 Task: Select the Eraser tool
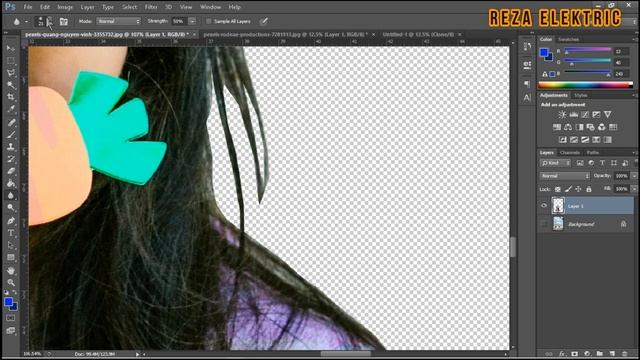point(11,171)
